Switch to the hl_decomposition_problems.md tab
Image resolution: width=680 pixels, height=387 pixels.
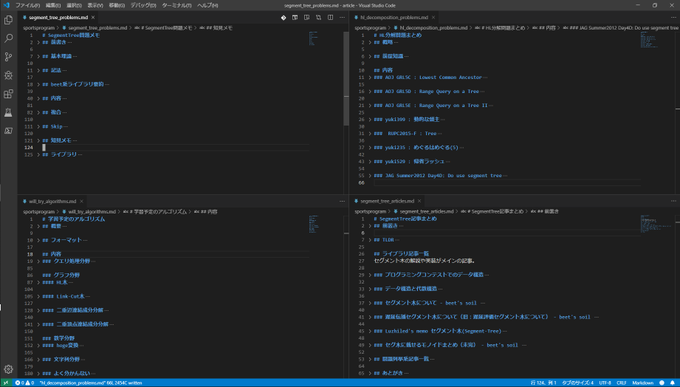click(394, 18)
